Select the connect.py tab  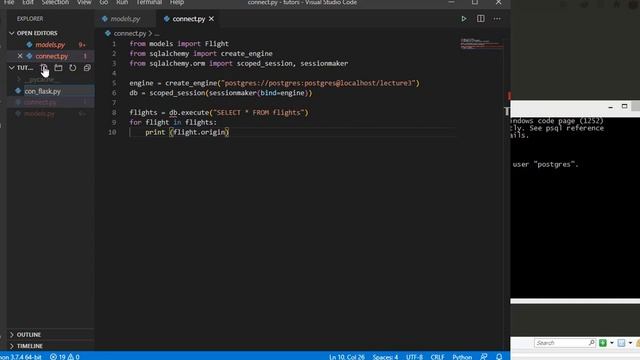(x=189, y=19)
